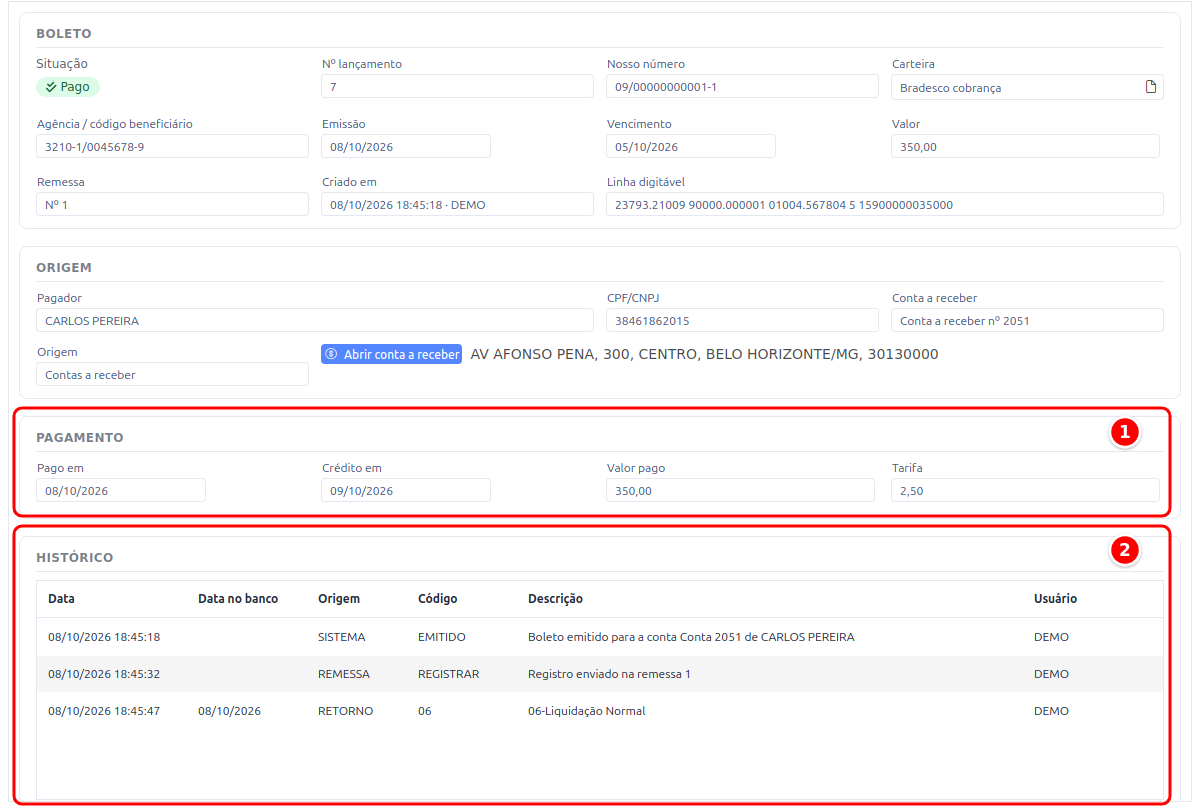Click the double-check icon in Pago badge

click(51, 87)
